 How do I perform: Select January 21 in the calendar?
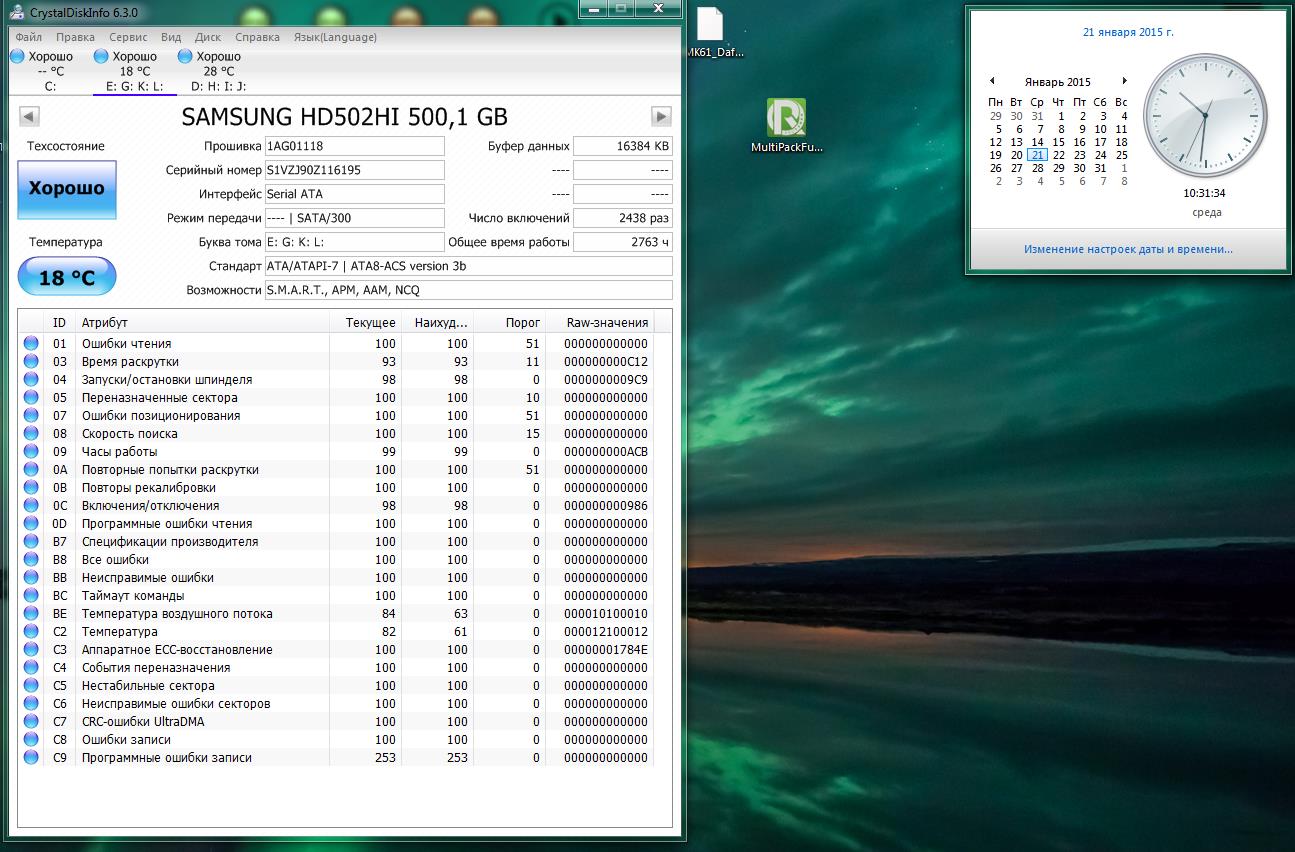pyautogui.click(x=1038, y=155)
